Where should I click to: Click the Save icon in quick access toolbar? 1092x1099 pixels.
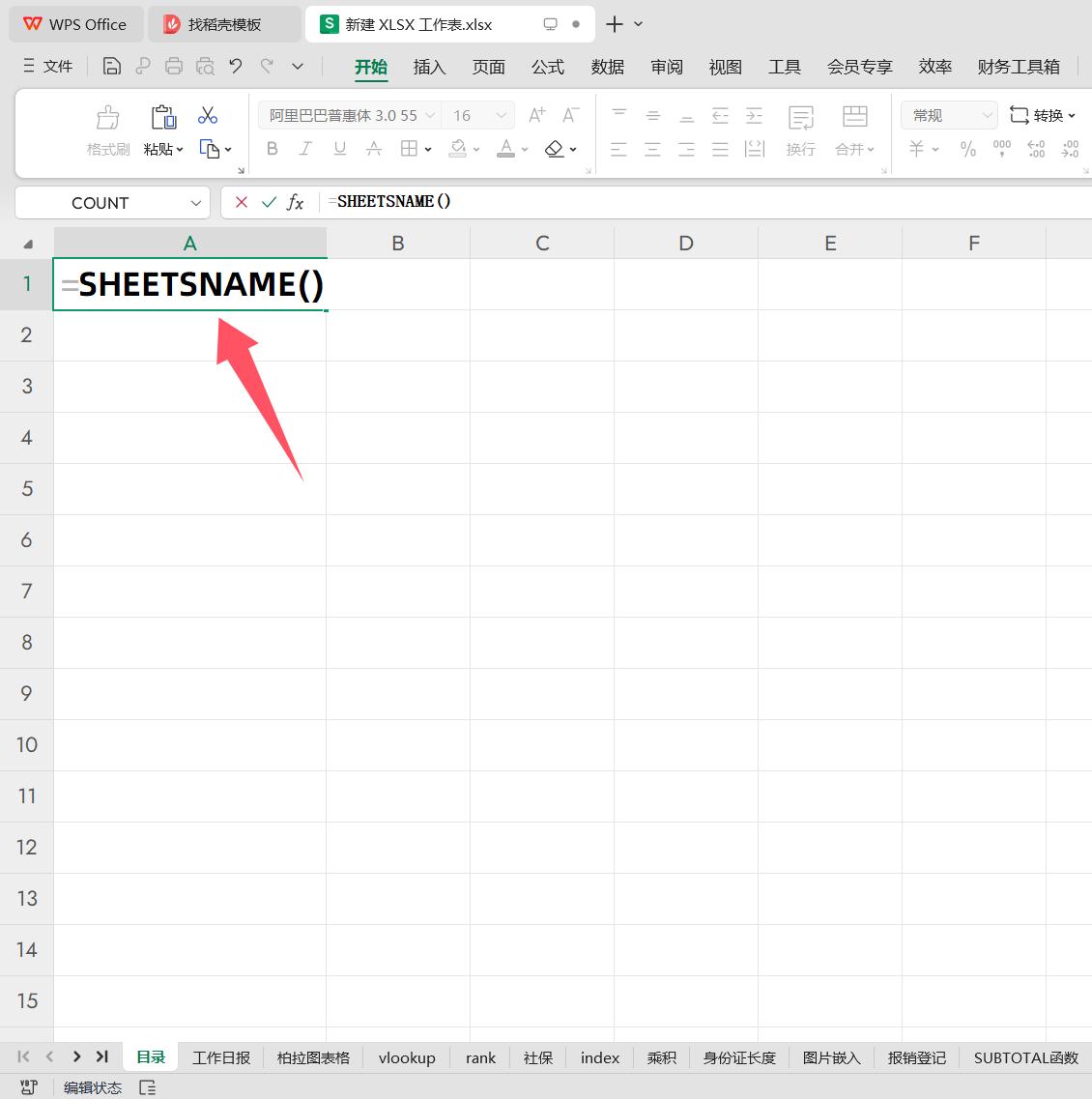112,67
